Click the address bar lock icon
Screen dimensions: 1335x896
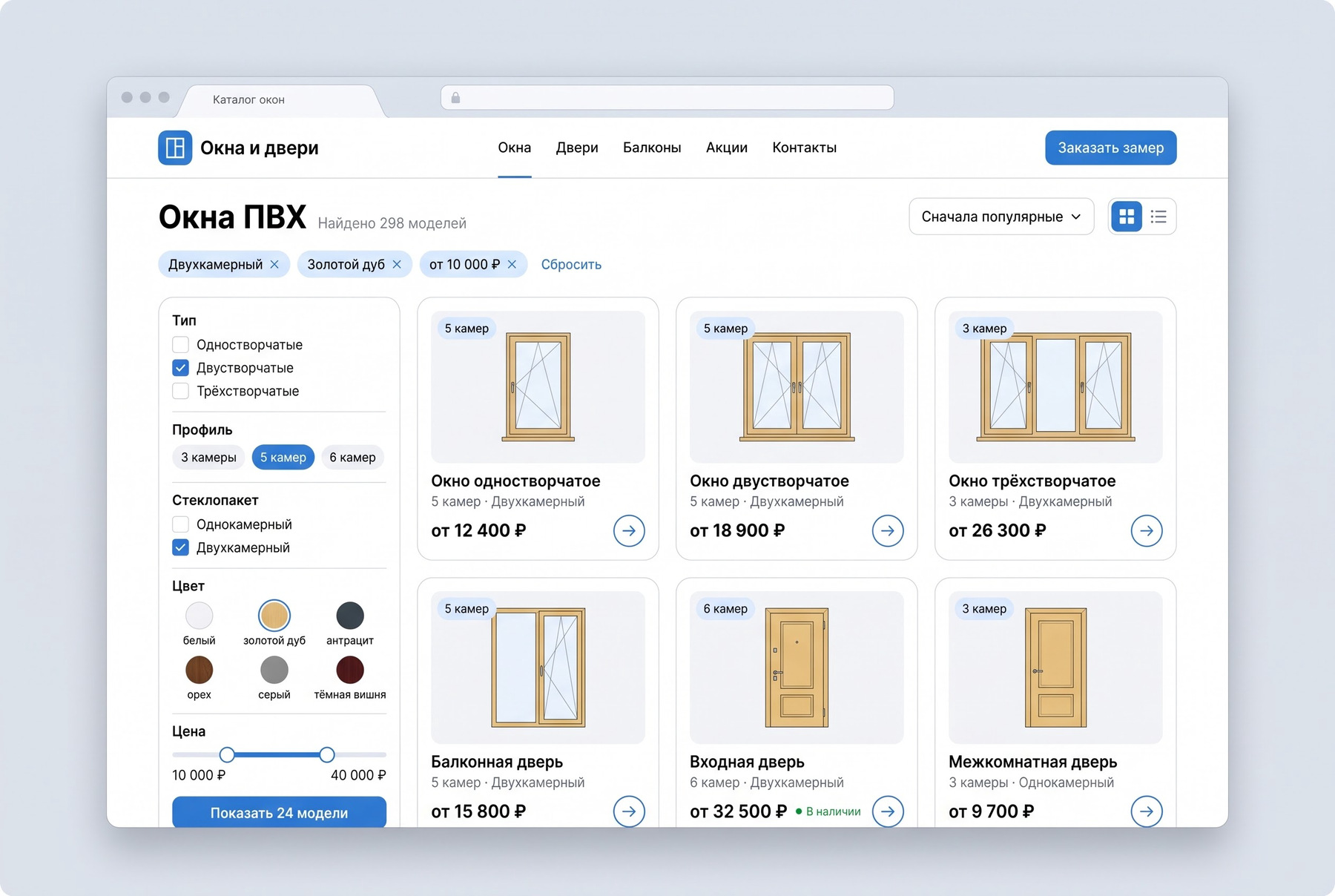pos(455,98)
